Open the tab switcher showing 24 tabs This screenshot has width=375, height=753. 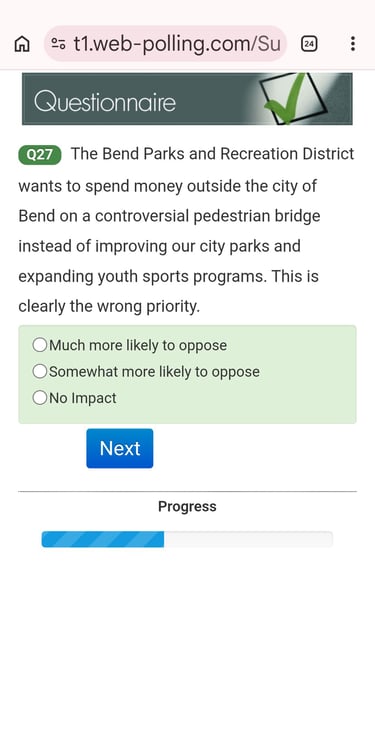309,44
